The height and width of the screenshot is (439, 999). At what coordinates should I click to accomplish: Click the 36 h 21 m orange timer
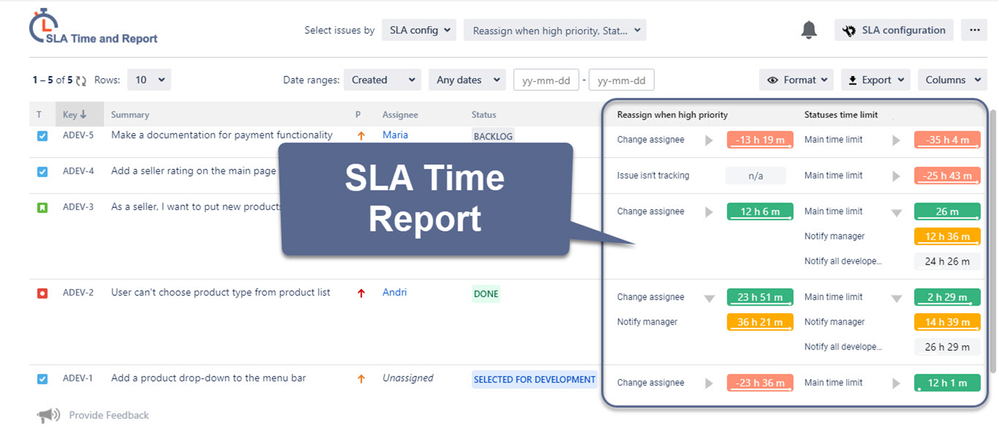coord(760,322)
